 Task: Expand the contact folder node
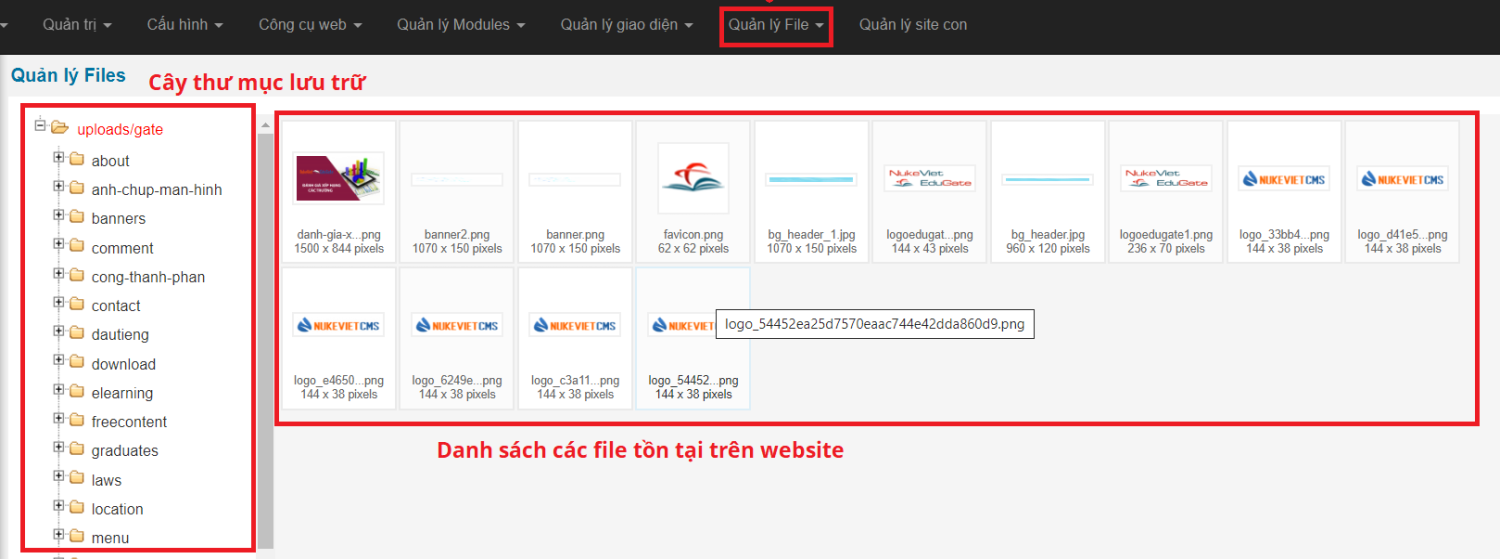point(59,303)
